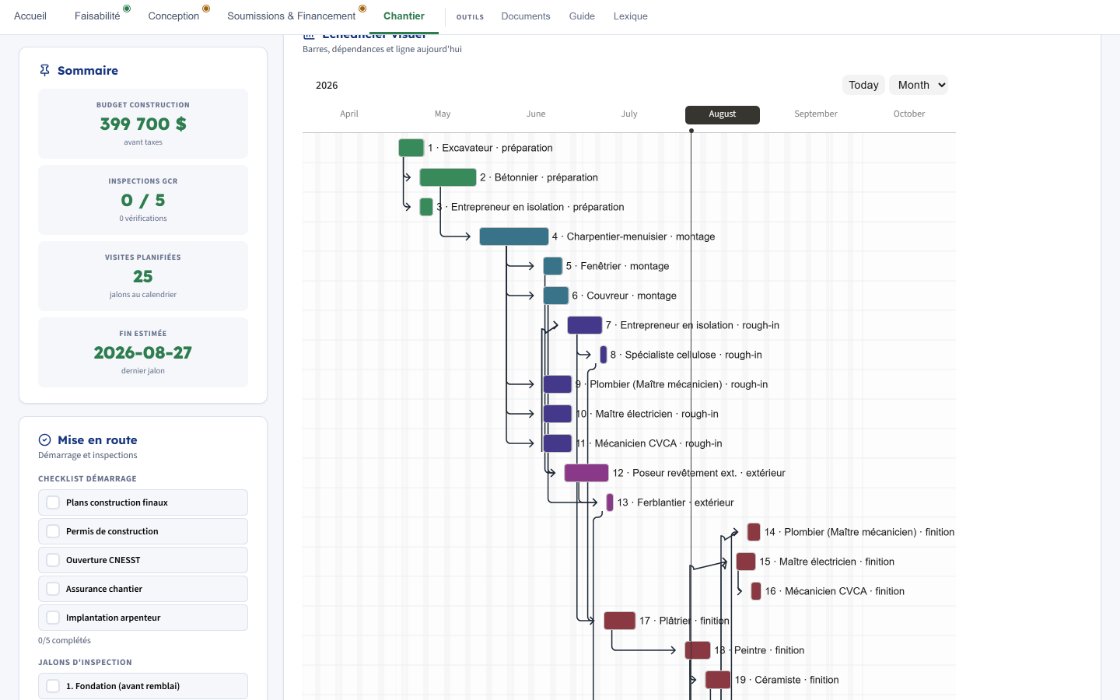Check Assurance chantier checkbox
Image resolution: width=1120 pixels, height=700 pixels.
pyautogui.click(x=53, y=589)
